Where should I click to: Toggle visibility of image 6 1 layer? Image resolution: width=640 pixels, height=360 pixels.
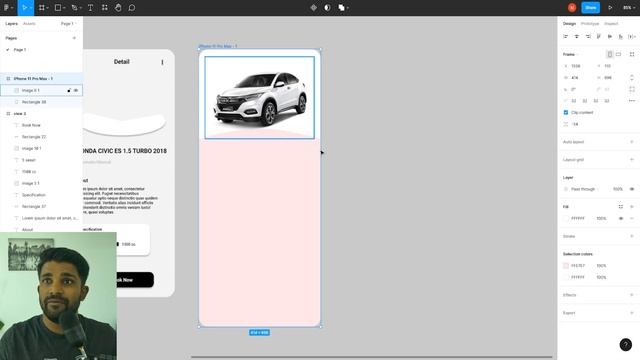(76, 90)
